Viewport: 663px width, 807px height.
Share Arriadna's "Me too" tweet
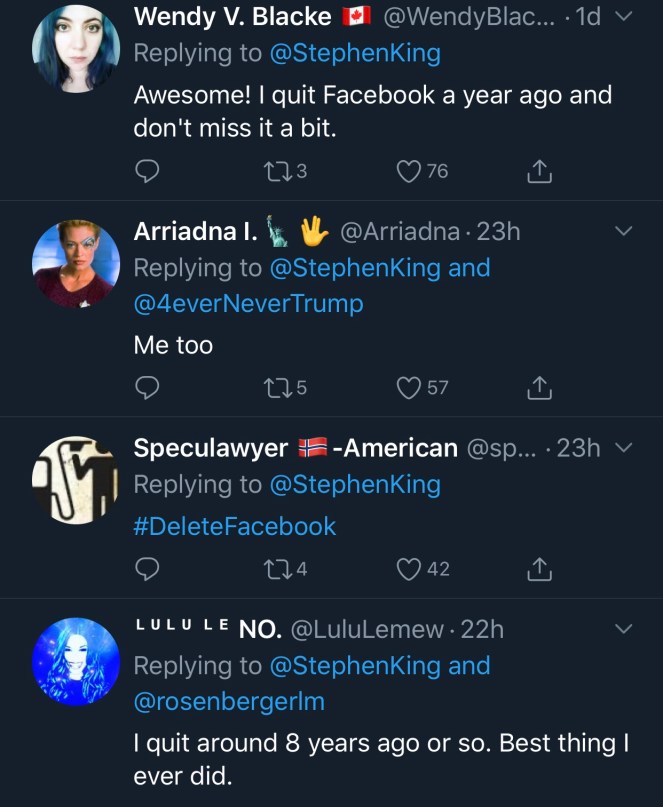click(x=539, y=387)
